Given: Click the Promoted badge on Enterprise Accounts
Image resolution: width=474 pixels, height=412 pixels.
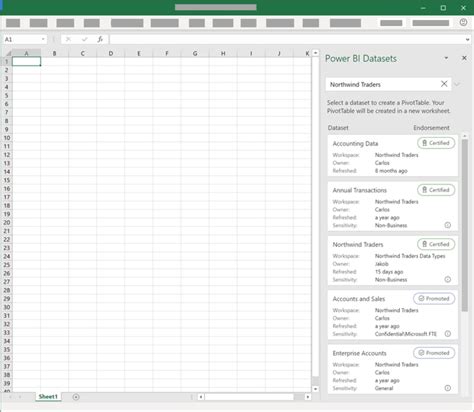Looking at the screenshot, I should coord(434,353).
